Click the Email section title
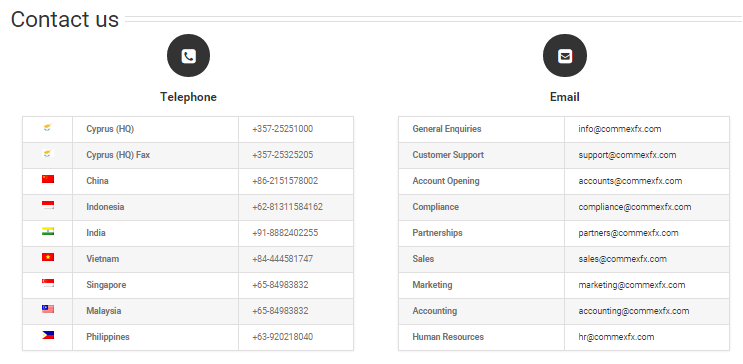Viewport: 743px width, 364px height. coord(564,97)
